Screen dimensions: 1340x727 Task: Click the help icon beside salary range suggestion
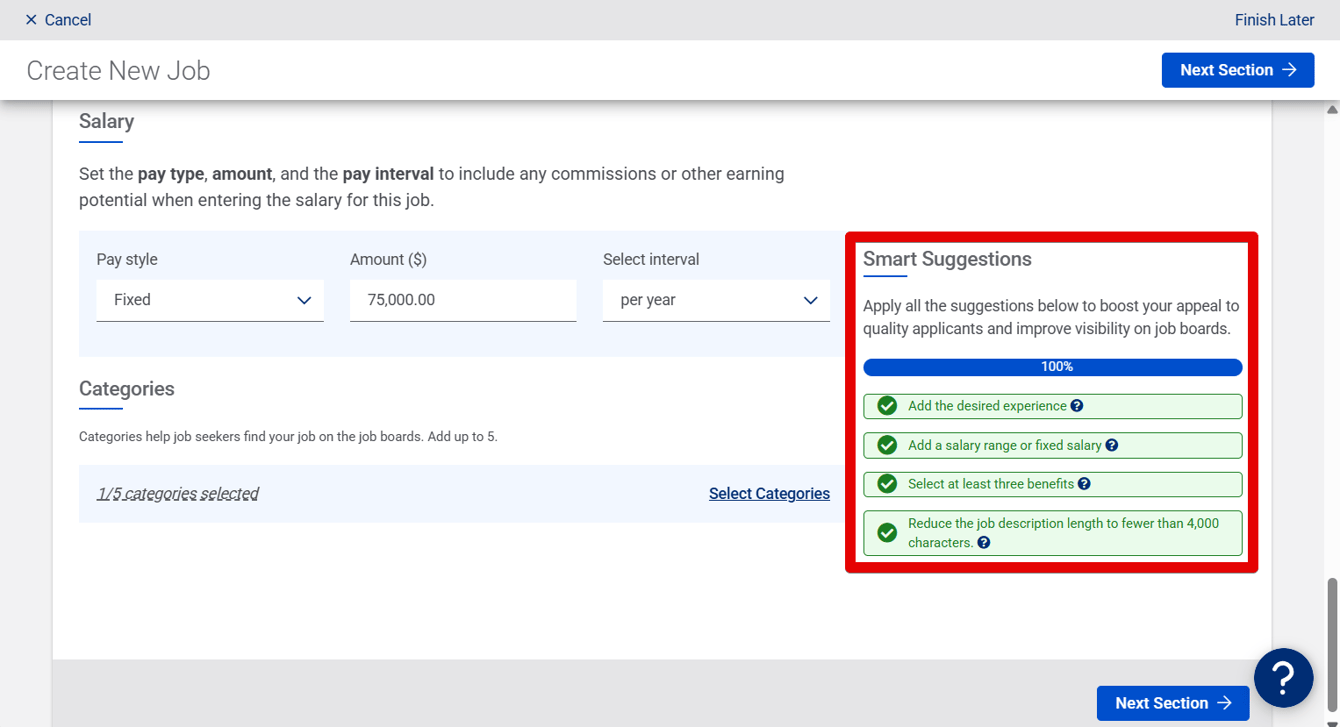(x=1112, y=445)
